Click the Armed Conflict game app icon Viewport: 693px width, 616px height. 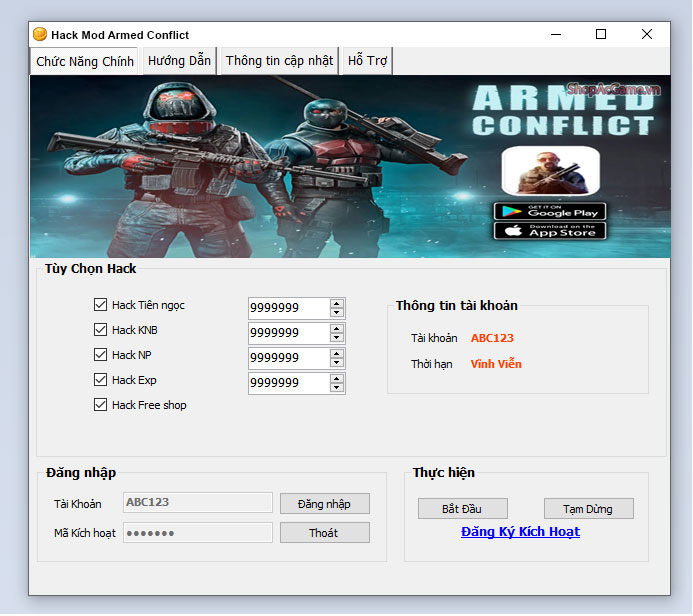click(x=551, y=171)
